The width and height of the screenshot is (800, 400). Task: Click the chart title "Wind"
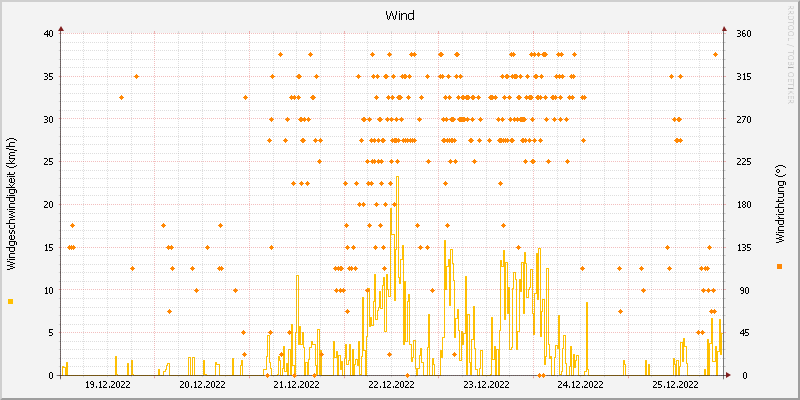pyautogui.click(x=399, y=15)
